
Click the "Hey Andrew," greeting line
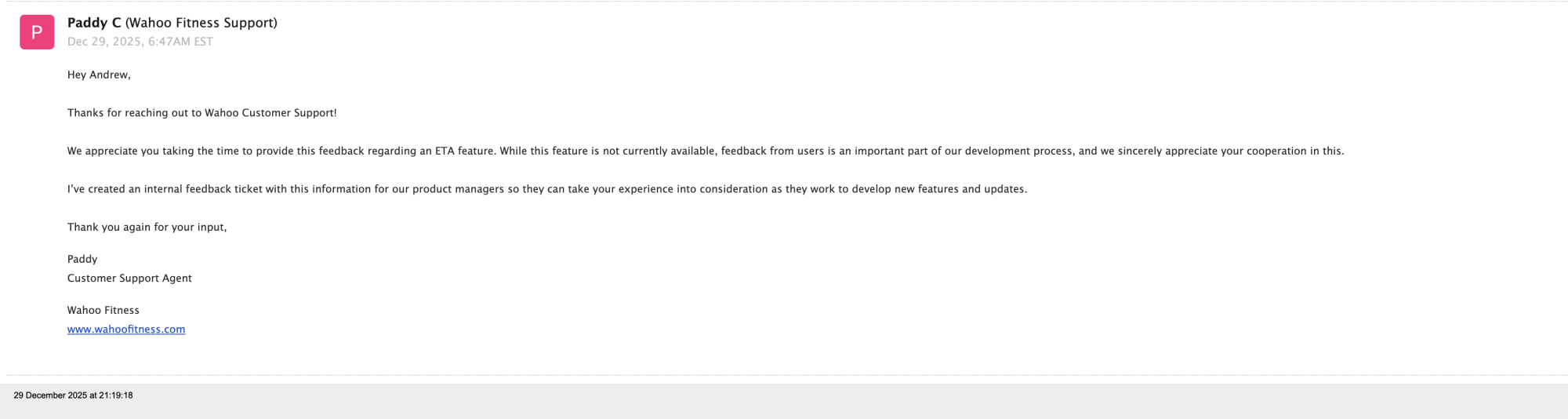99,75
